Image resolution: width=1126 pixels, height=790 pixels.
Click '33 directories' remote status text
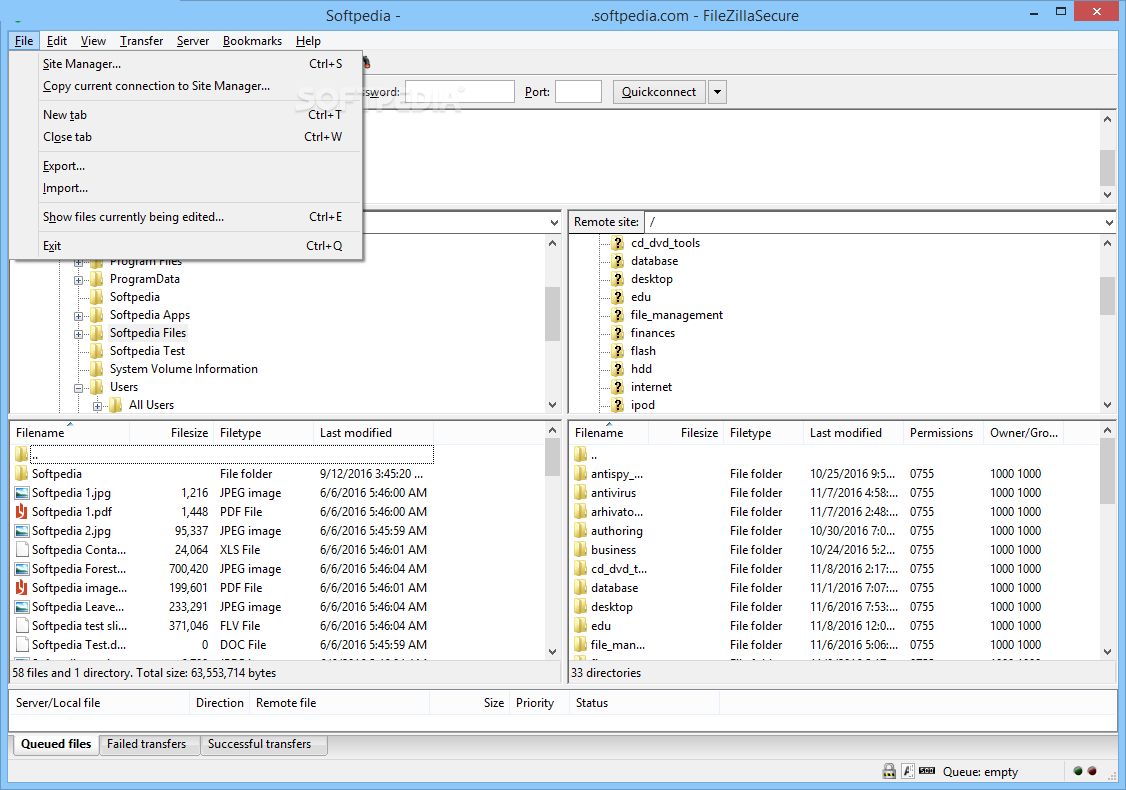[x=606, y=673]
